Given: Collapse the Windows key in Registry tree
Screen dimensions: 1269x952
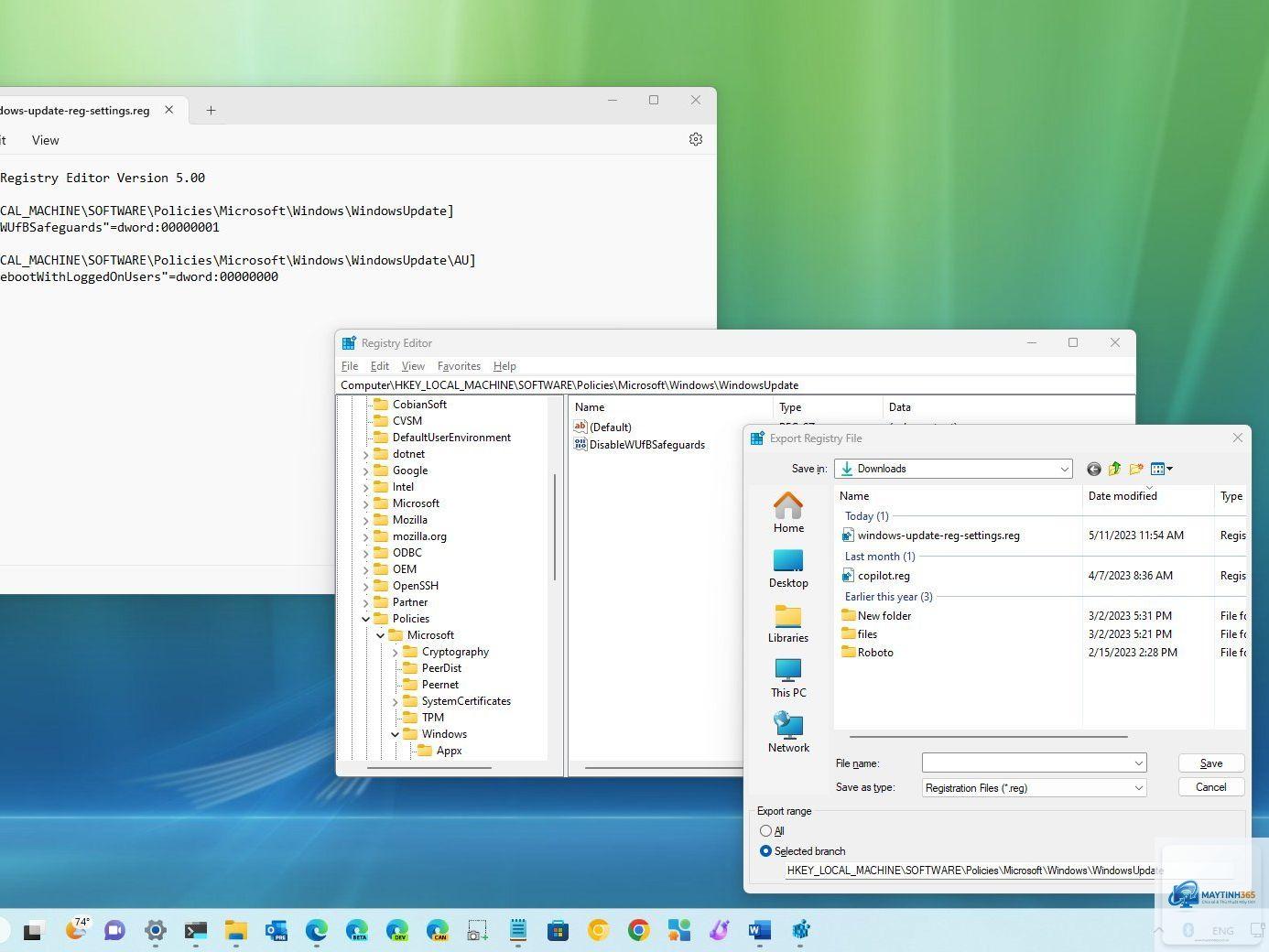Looking at the screenshot, I should pos(396,734).
